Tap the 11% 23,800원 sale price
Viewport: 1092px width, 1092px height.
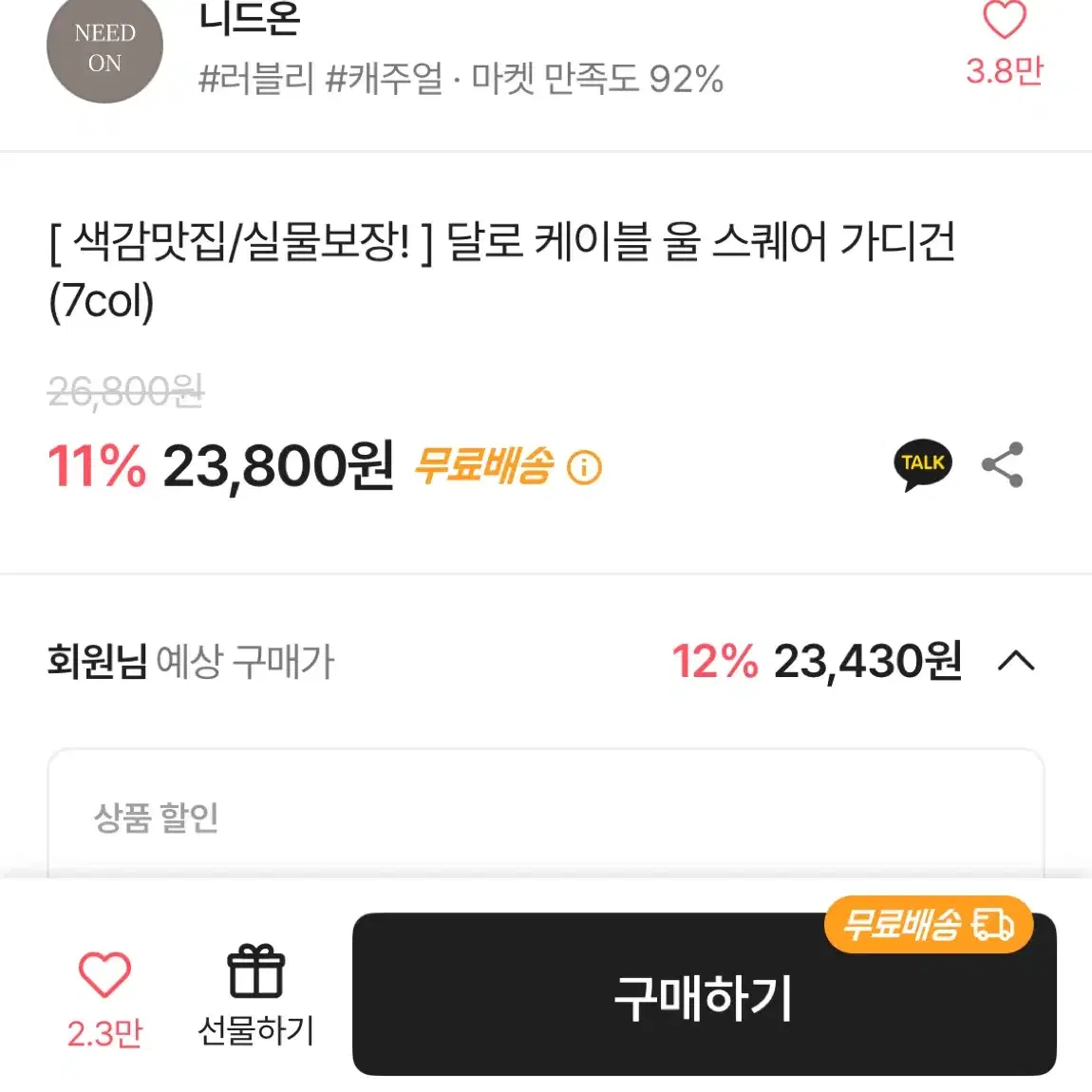point(220,465)
